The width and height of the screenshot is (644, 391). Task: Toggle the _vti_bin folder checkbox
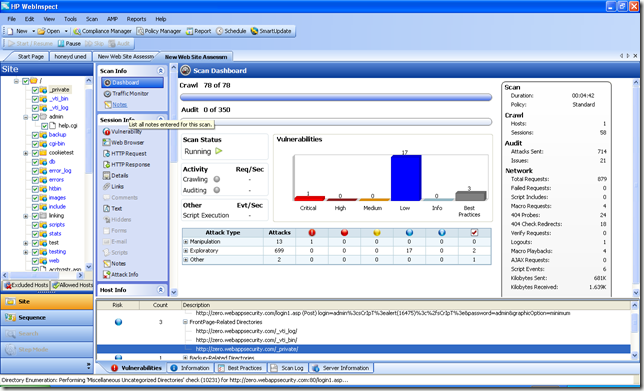point(35,99)
